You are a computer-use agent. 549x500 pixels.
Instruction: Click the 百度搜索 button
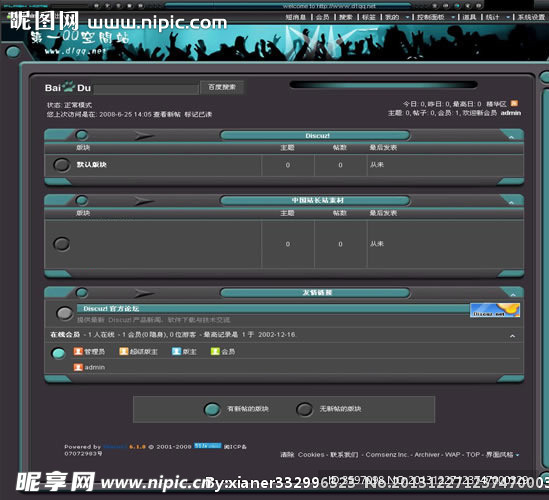222,87
